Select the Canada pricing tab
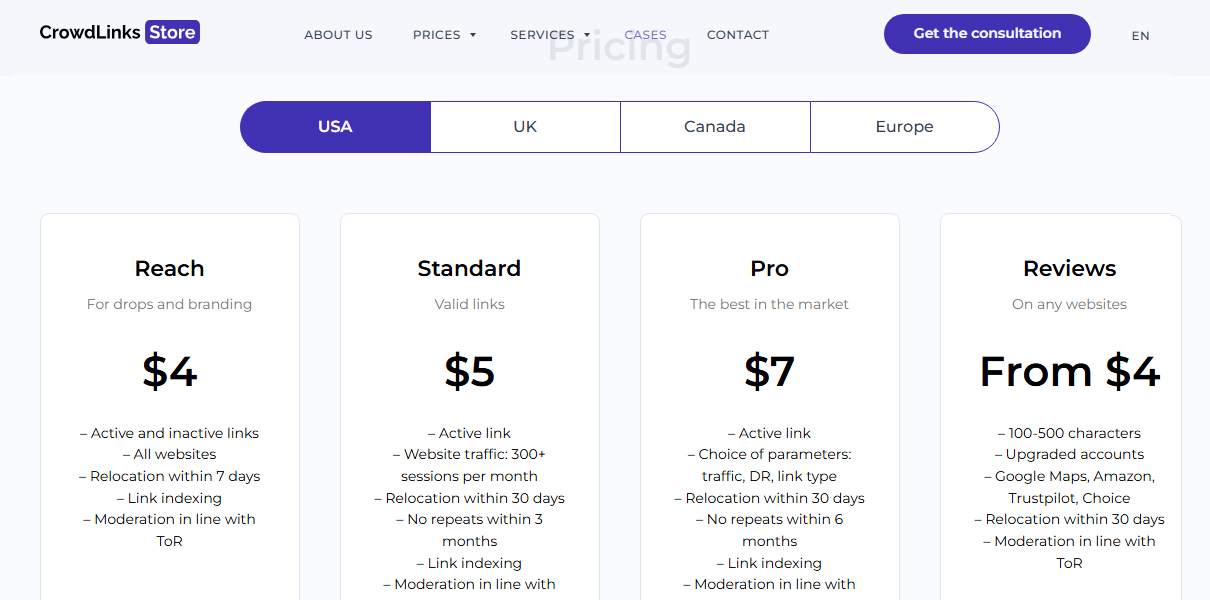This screenshot has width=1210, height=600. (x=715, y=126)
